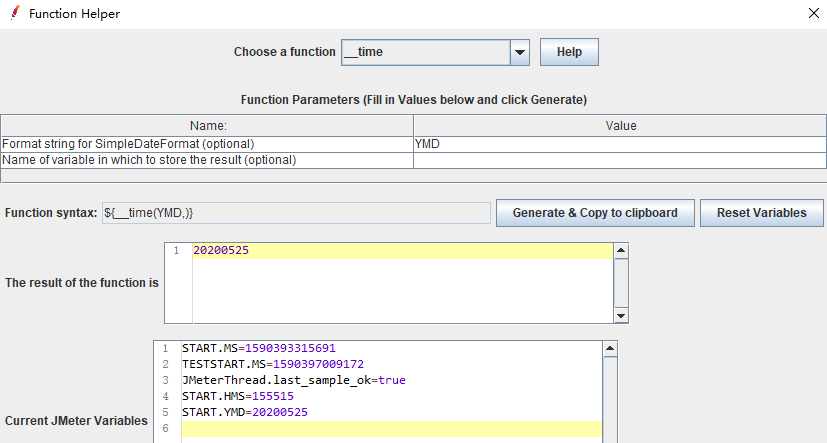The width and height of the screenshot is (827, 443).
Task: Click the START.YMD variable line
Action: tap(244, 412)
